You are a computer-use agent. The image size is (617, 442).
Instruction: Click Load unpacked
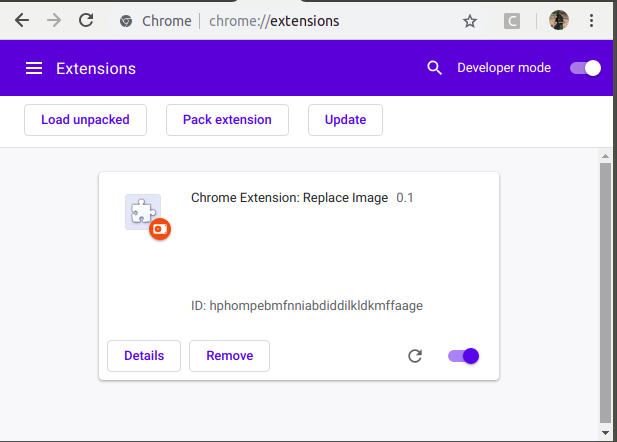[85, 120]
